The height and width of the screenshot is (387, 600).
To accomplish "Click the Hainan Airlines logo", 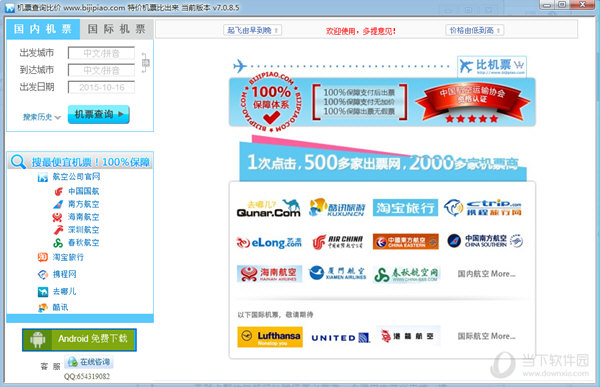I will pyautogui.click(x=269, y=274).
